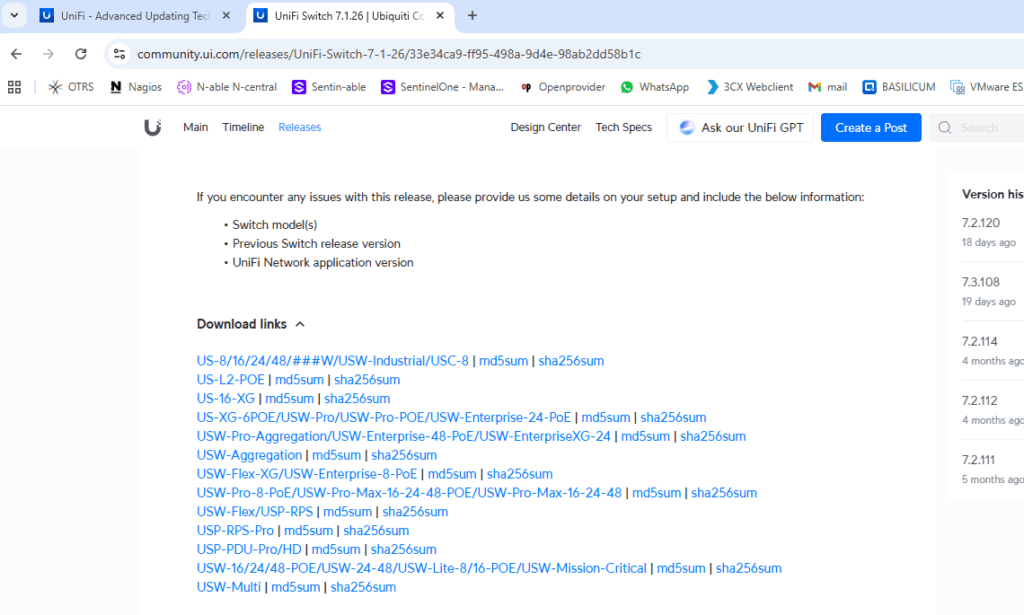
Task: Download USP-RPS-Pro firmware
Action: (235, 531)
